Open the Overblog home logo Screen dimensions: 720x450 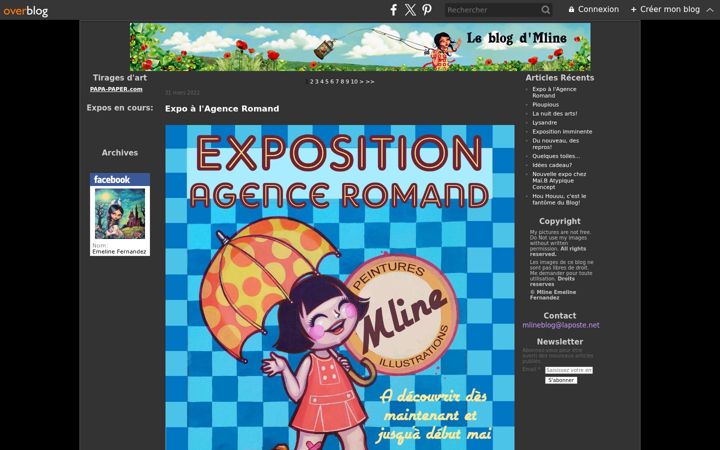pos(25,10)
